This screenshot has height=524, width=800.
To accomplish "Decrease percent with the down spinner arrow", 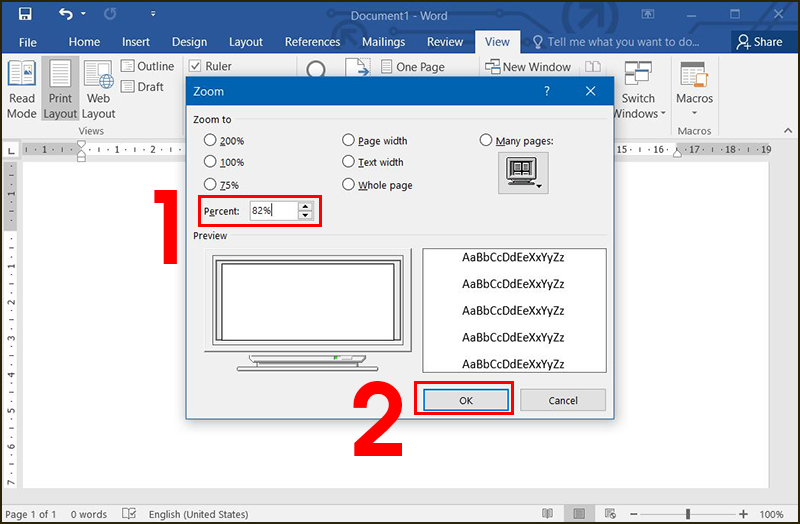I will [x=305, y=215].
